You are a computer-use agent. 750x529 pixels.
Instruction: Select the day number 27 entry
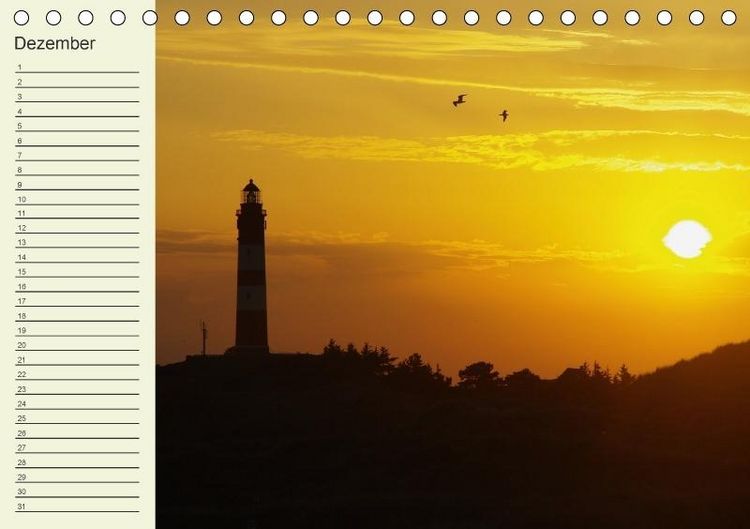pyautogui.click(x=77, y=447)
